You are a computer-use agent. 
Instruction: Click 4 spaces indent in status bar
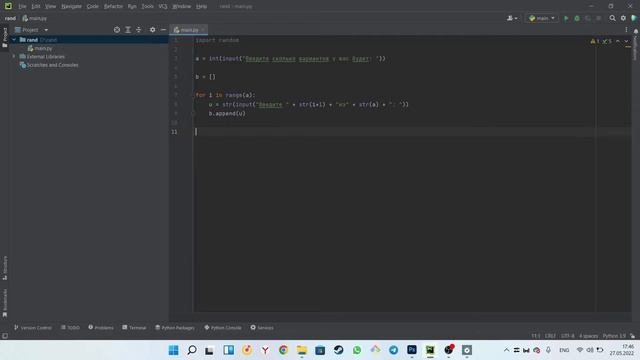pyautogui.click(x=588, y=336)
